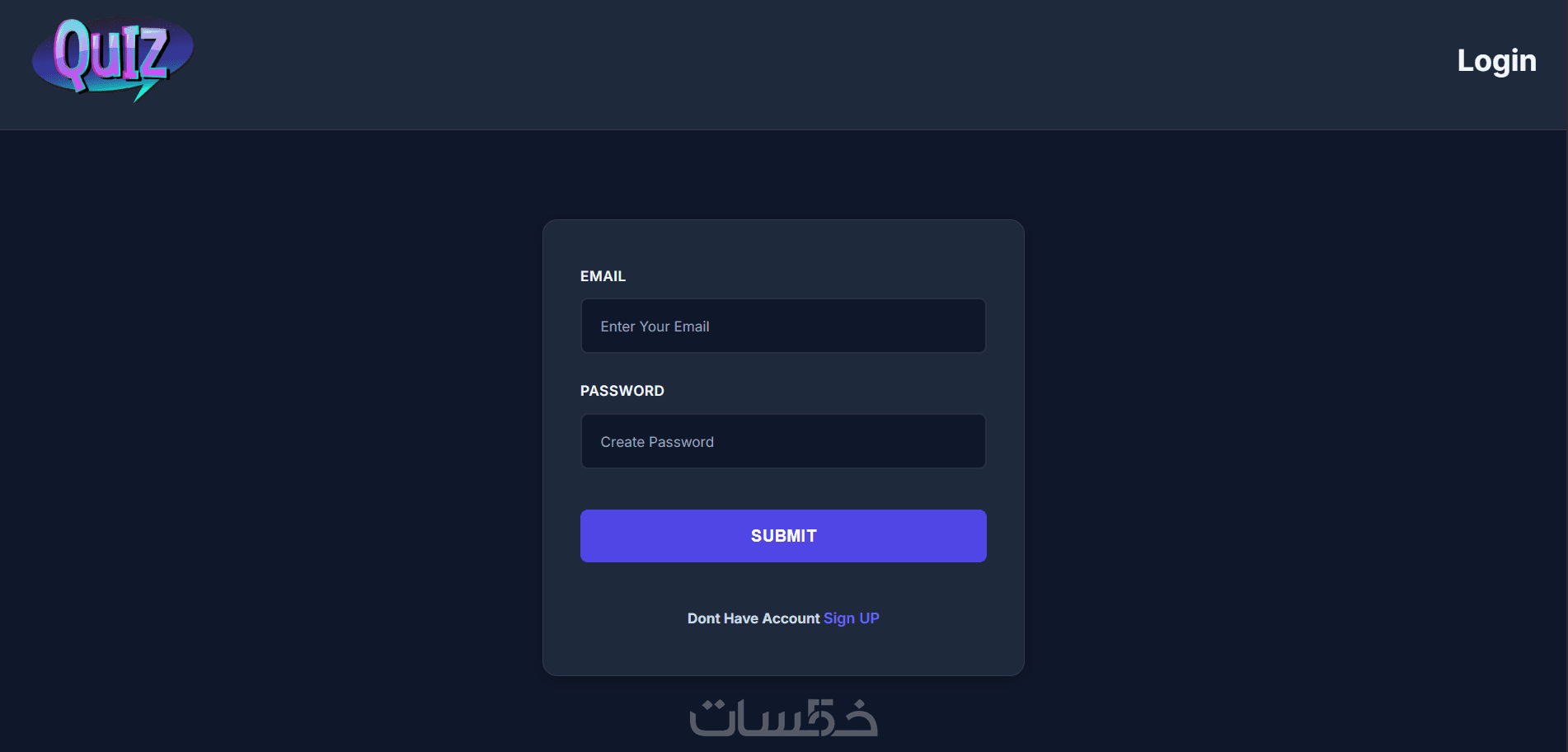The height and width of the screenshot is (752, 1568).
Task: Click the word UP in the sign-up link
Action: [869, 618]
